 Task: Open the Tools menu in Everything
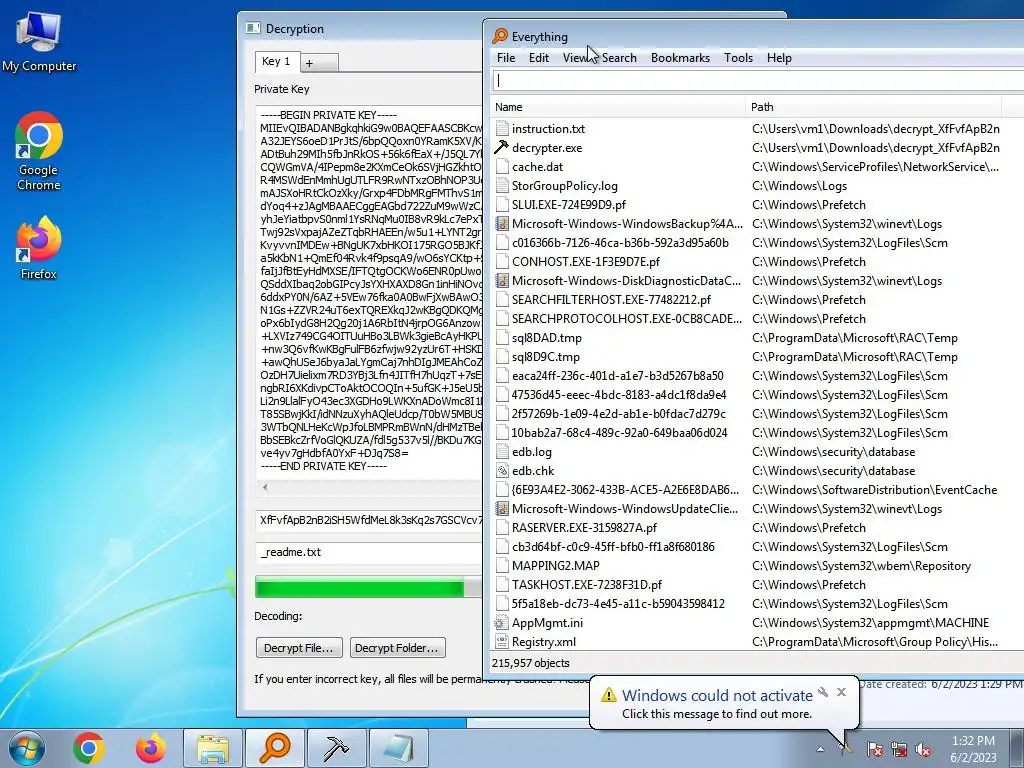click(739, 57)
